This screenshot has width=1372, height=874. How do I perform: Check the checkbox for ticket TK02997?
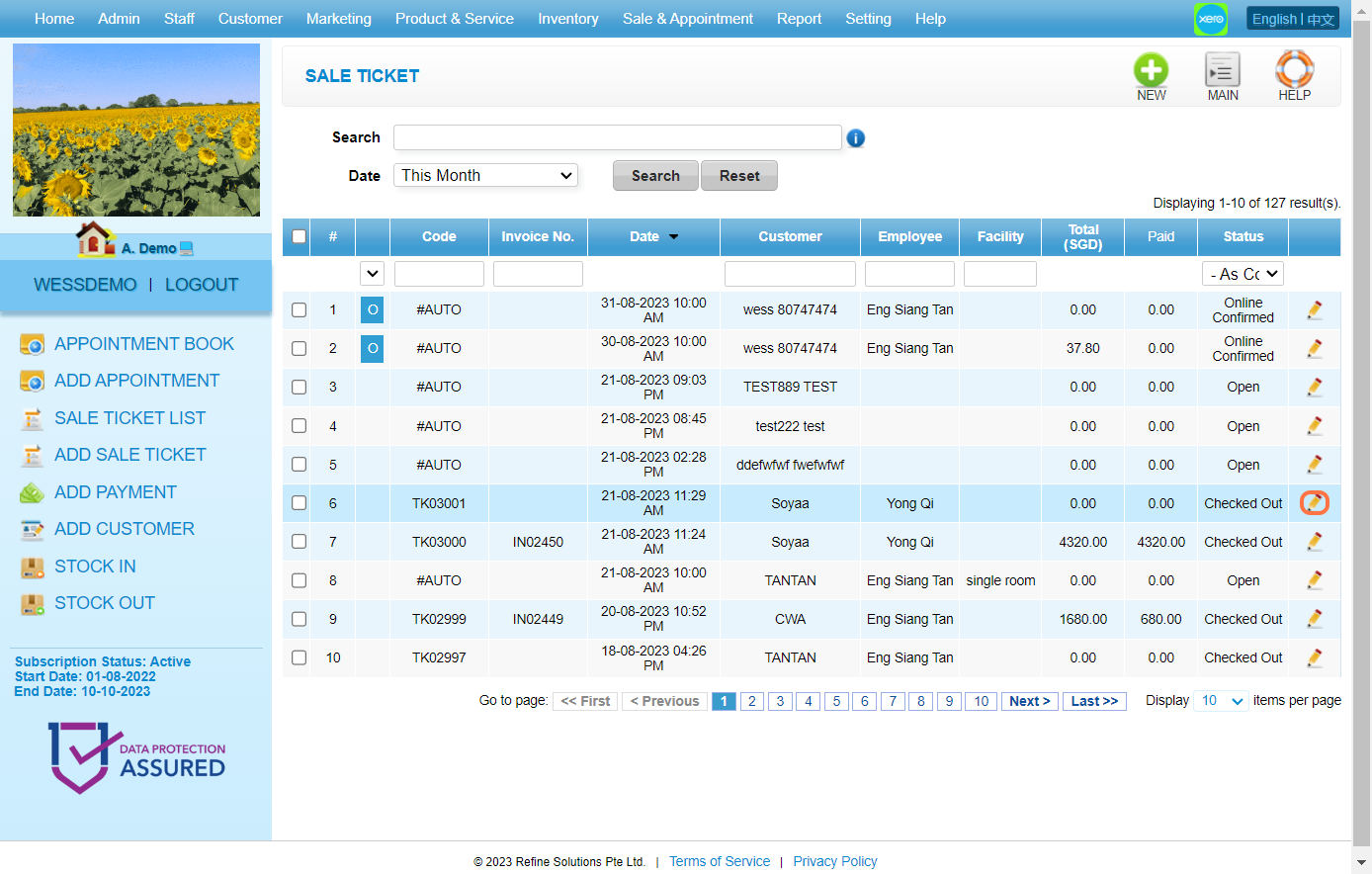[299, 657]
